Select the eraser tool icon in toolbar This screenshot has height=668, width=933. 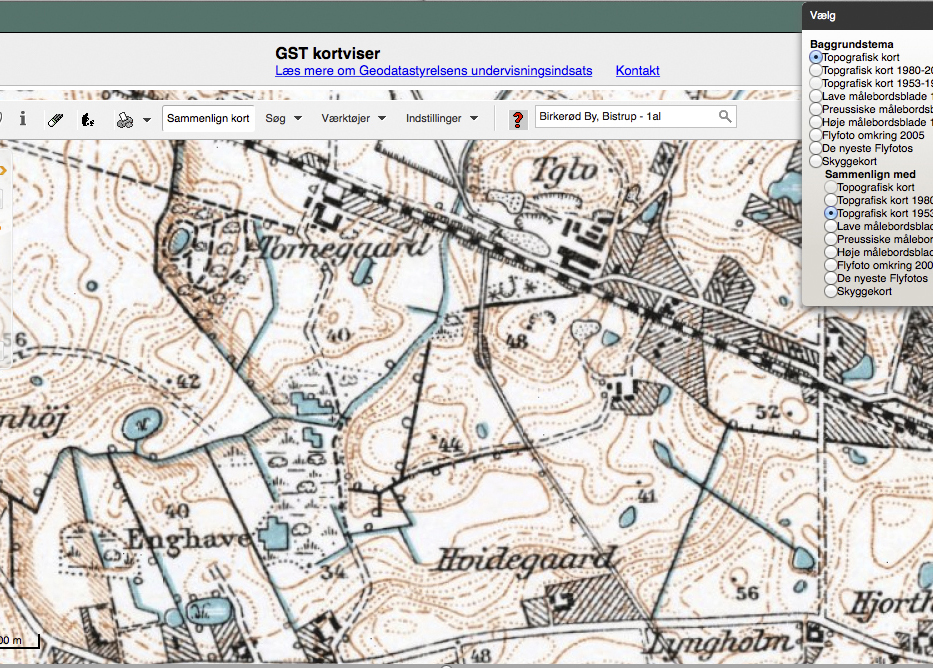[55, 119]
